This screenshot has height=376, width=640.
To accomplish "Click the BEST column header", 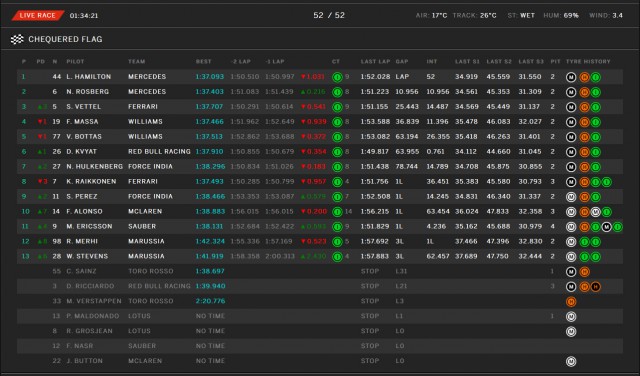I will click(x=204, y=62).
